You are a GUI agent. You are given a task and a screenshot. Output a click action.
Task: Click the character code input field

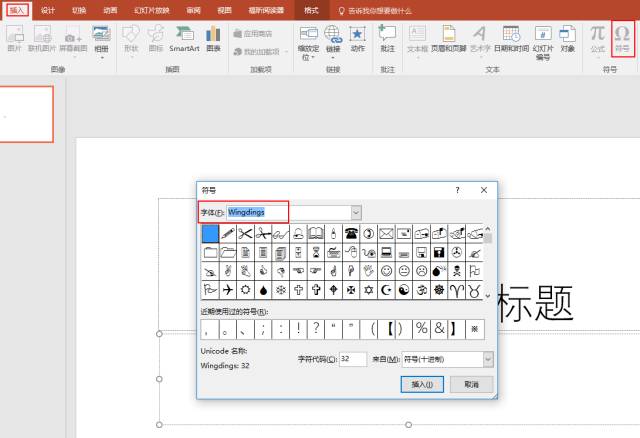click(x=353, y=359)
